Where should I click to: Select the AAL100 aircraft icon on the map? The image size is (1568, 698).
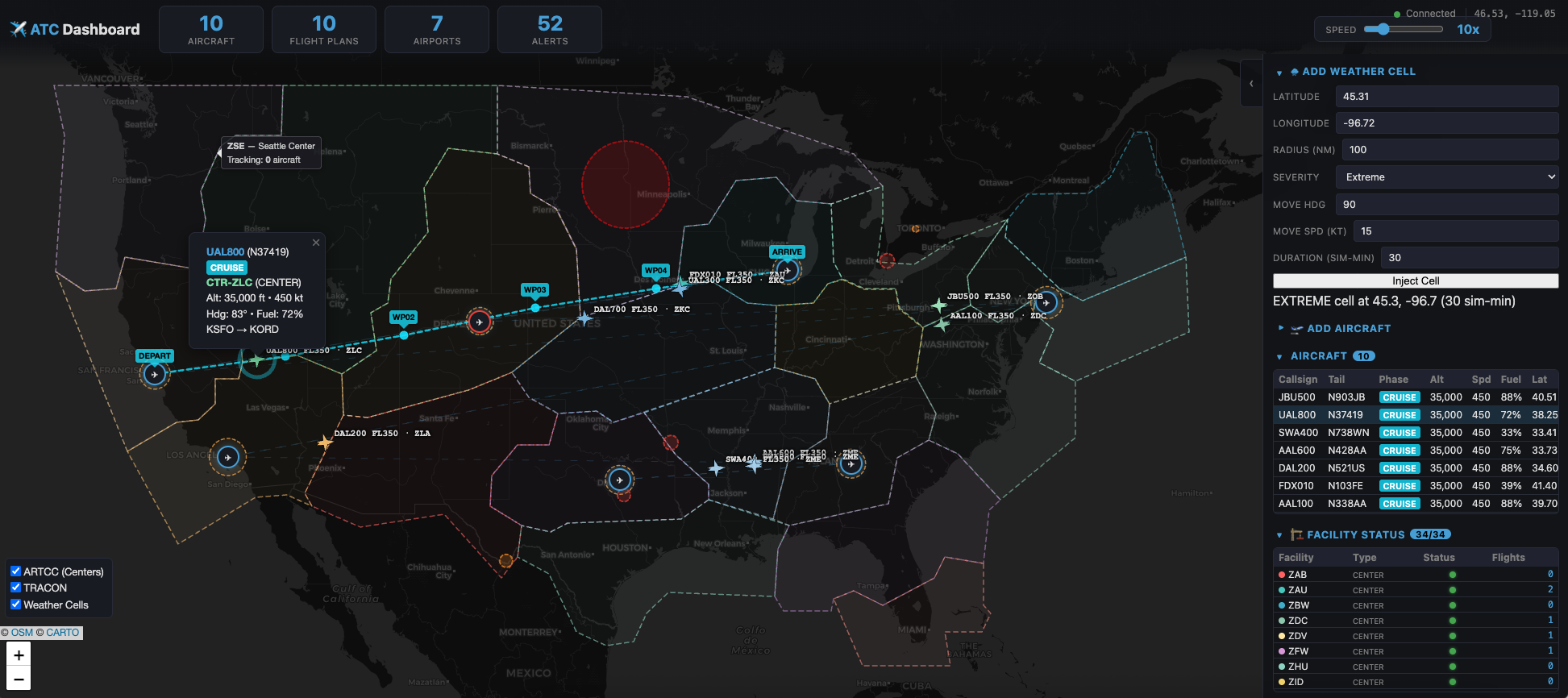click(941, 324)
